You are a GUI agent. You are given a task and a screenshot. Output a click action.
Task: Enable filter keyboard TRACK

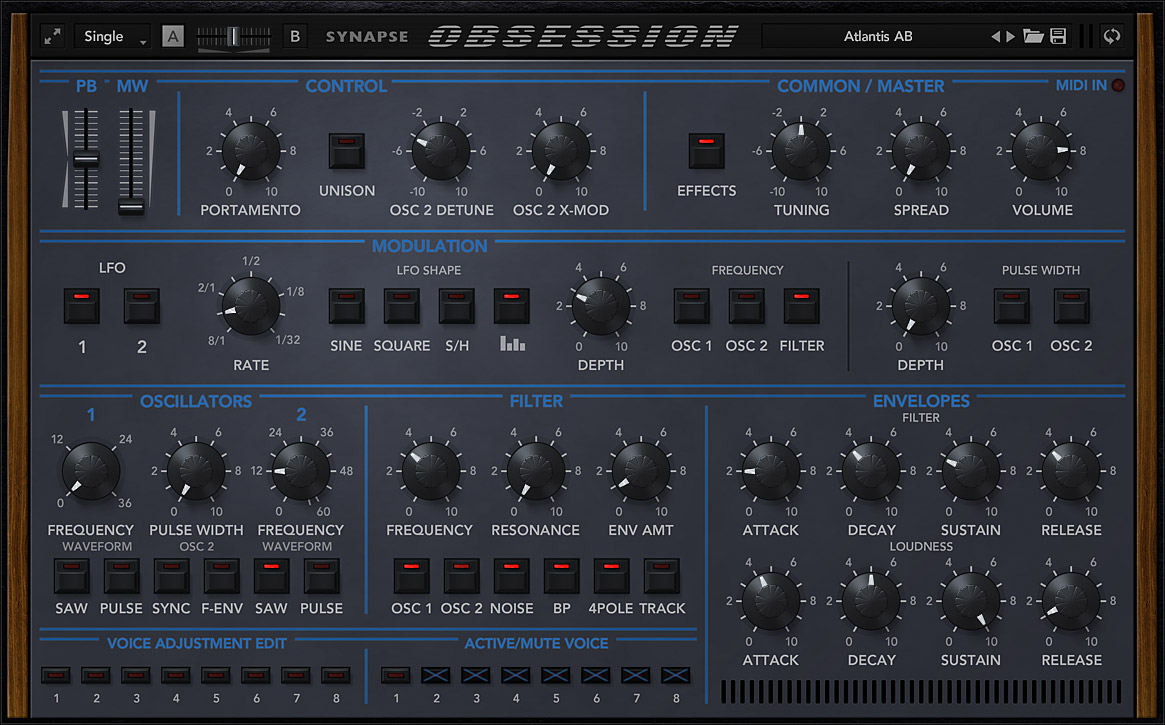tap(661, 573)
